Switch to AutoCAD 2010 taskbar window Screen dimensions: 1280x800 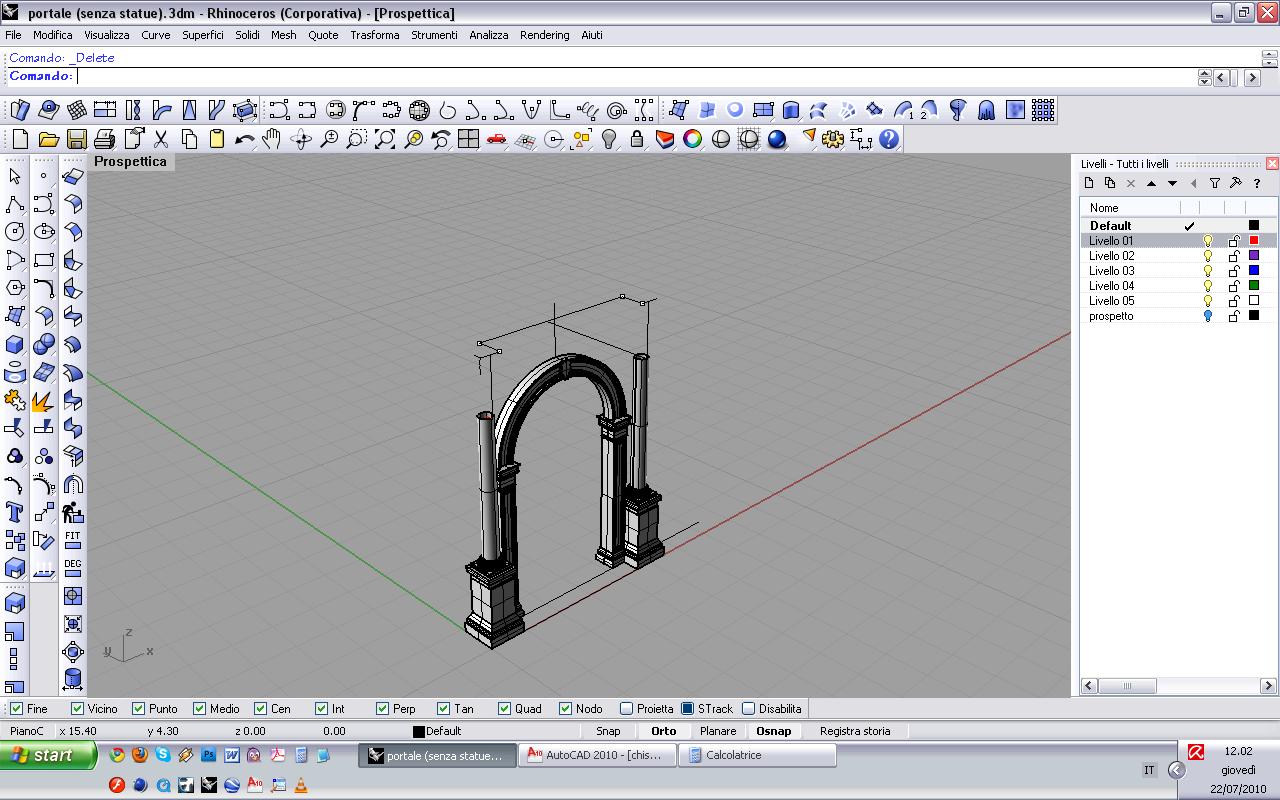[597, 756]
